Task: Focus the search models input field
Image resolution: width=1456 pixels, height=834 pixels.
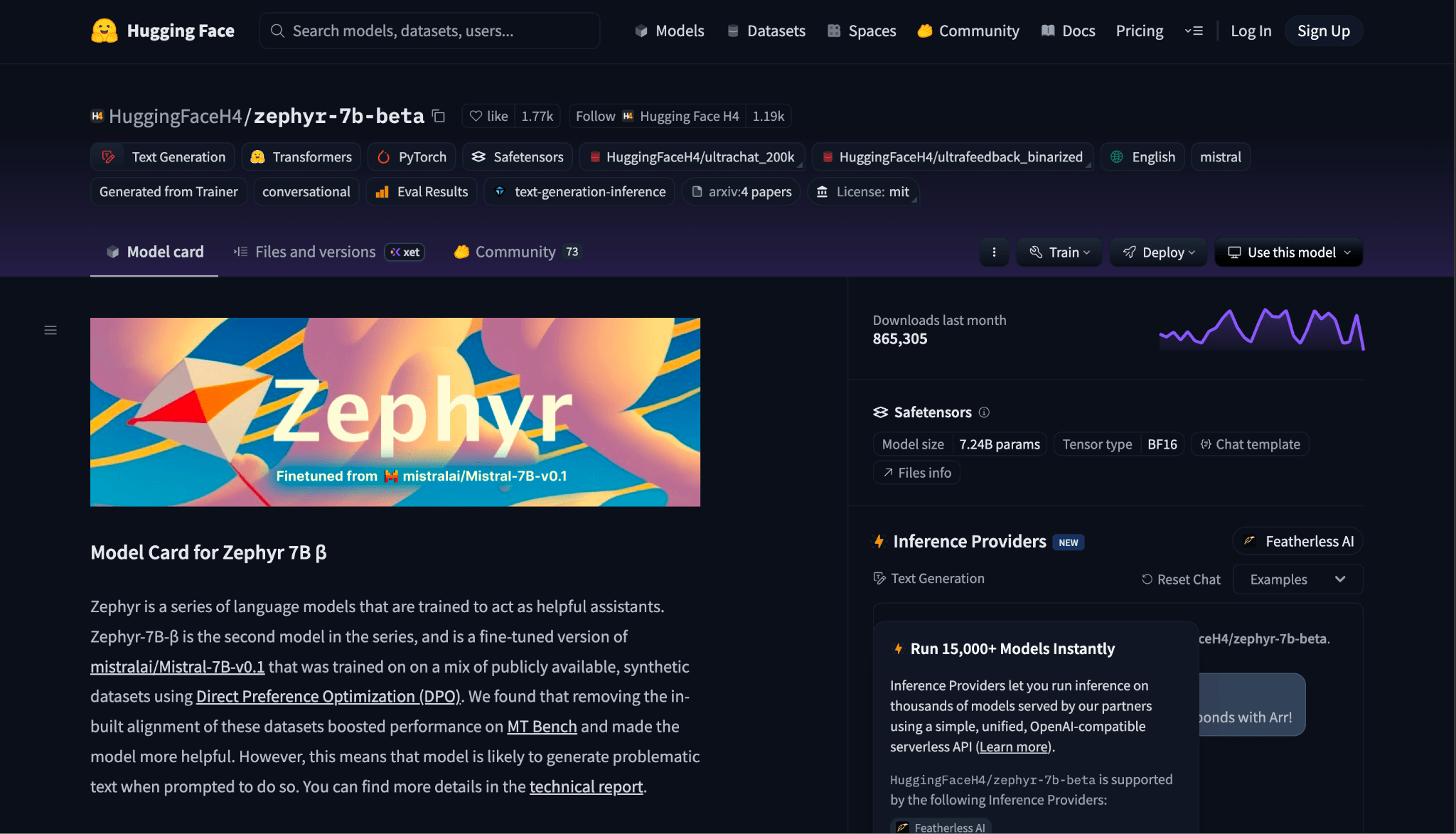Action: click(429, 31)
